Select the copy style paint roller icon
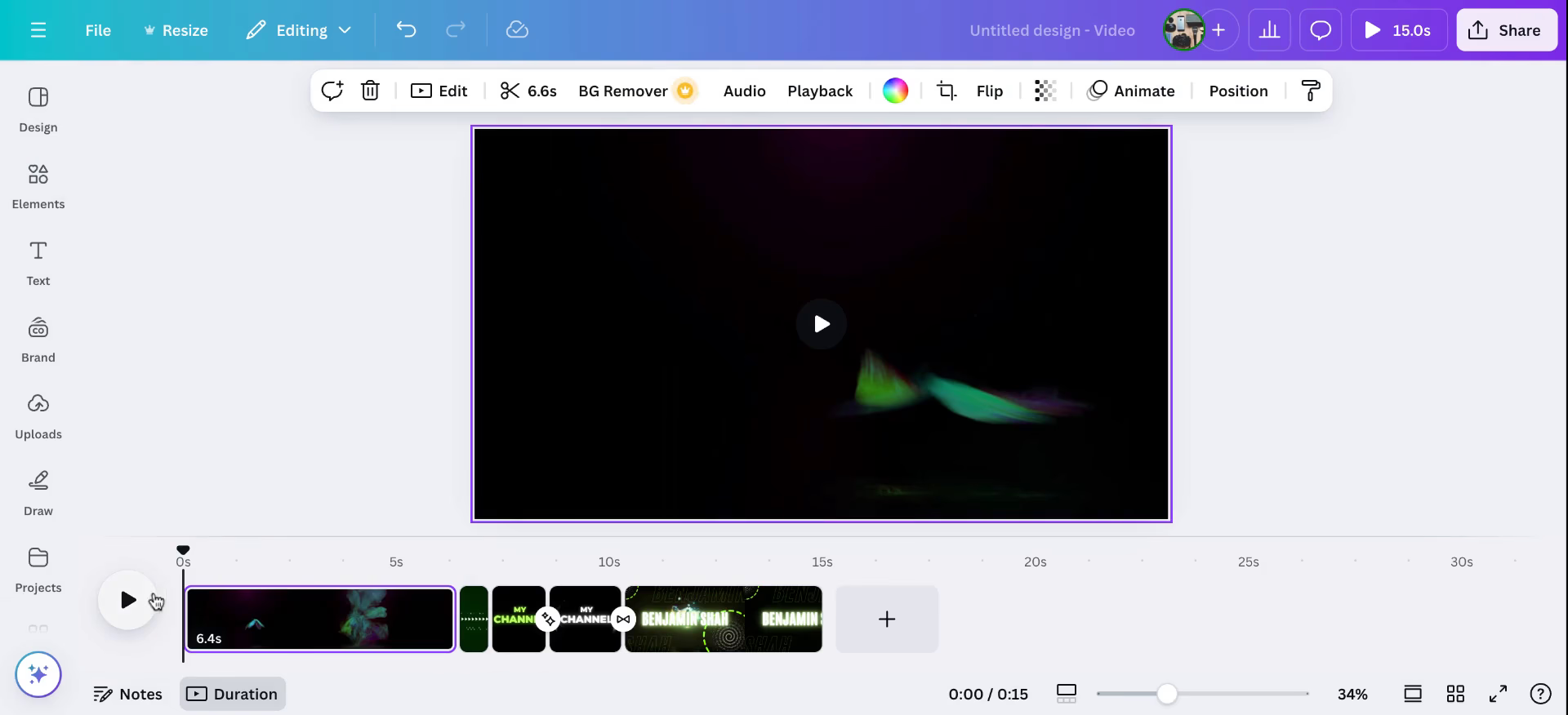The height and width of the screenshot is (715, 1568). pyautogui.click(x=1310, y=91)
